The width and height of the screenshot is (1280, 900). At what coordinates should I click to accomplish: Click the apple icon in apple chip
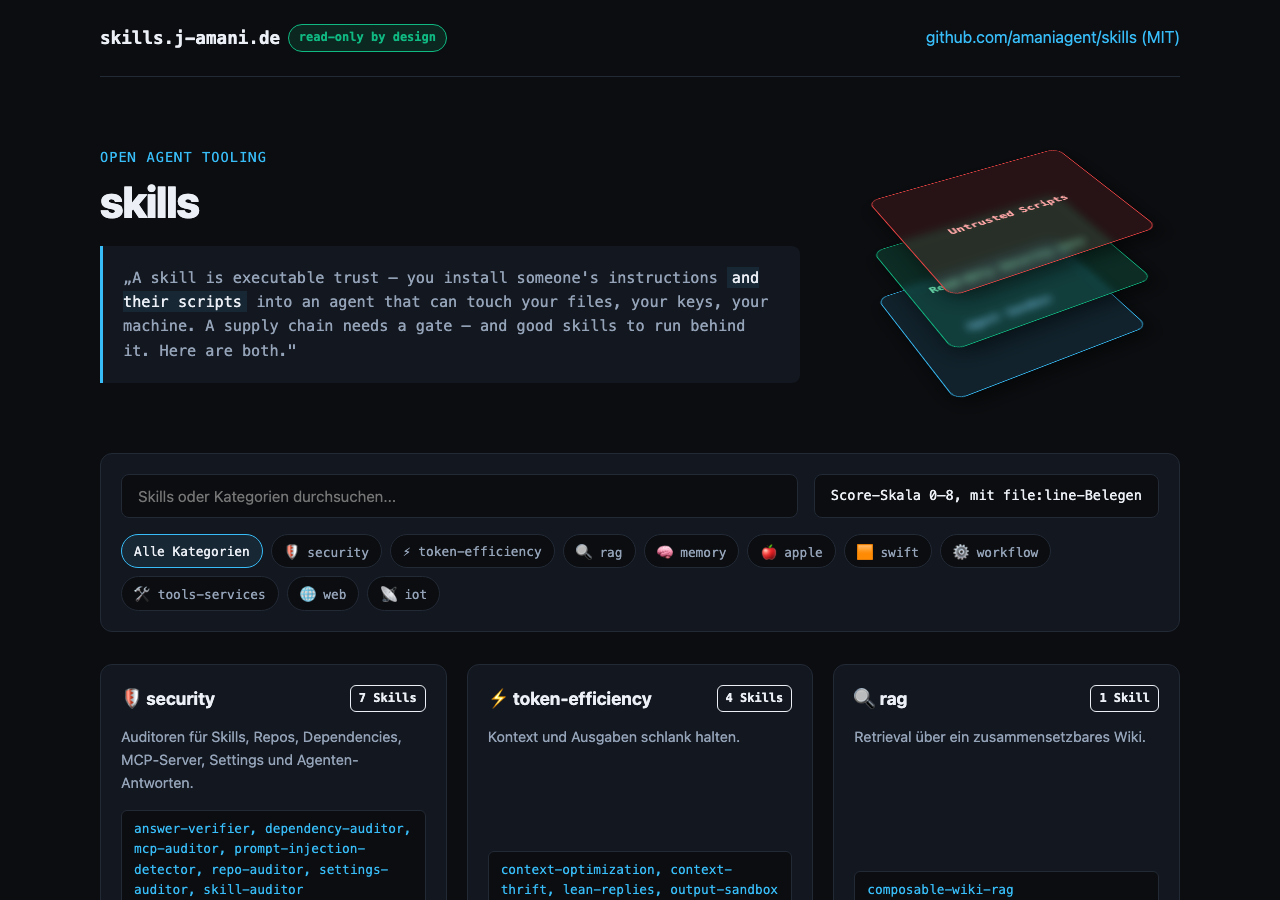(769, 552)
